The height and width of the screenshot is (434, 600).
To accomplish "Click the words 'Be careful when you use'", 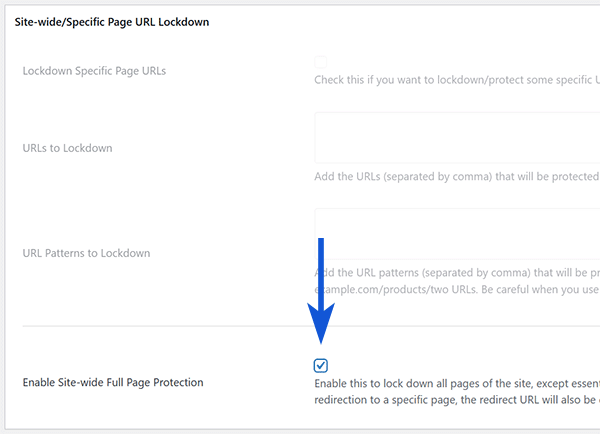I will [535, 289].
